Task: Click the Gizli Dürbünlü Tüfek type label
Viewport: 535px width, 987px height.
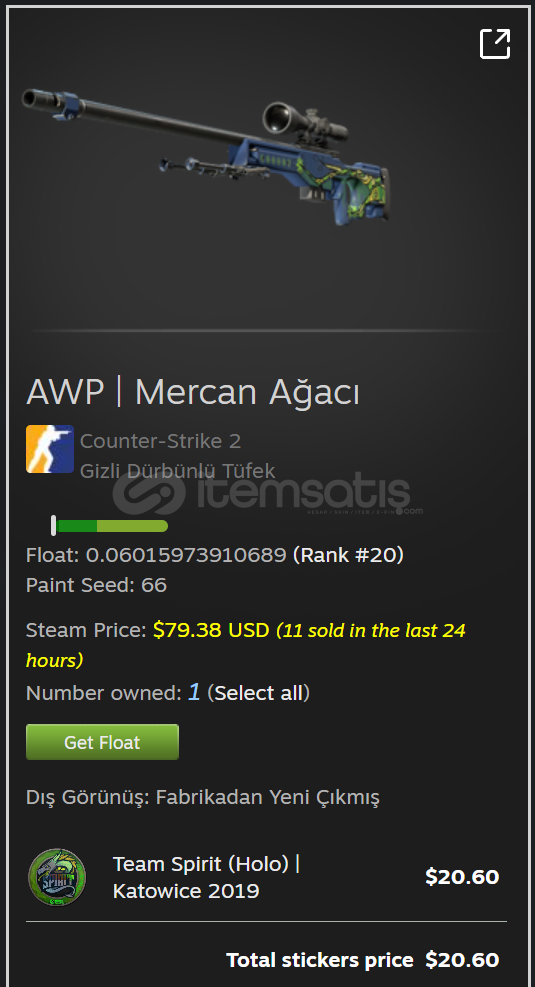Action: [x=177, y=471]
